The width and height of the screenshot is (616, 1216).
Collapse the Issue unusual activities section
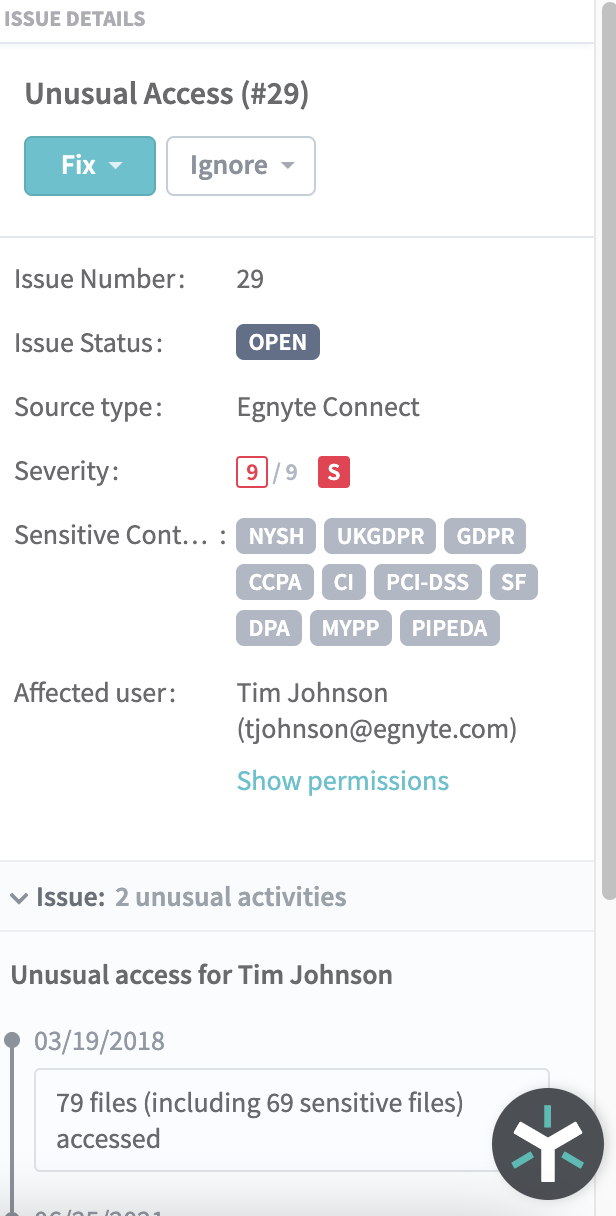(x=19, y=897)
